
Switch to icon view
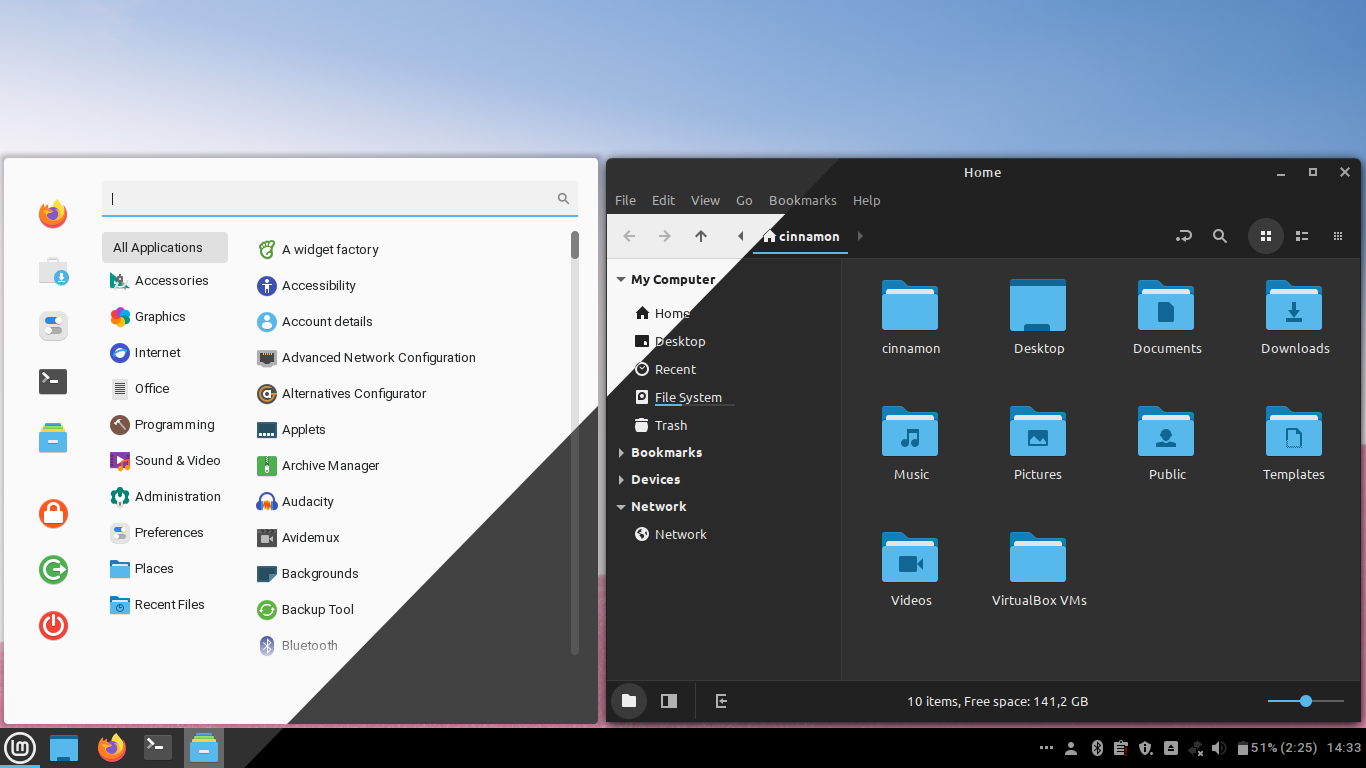click(x=1266, y=236)
